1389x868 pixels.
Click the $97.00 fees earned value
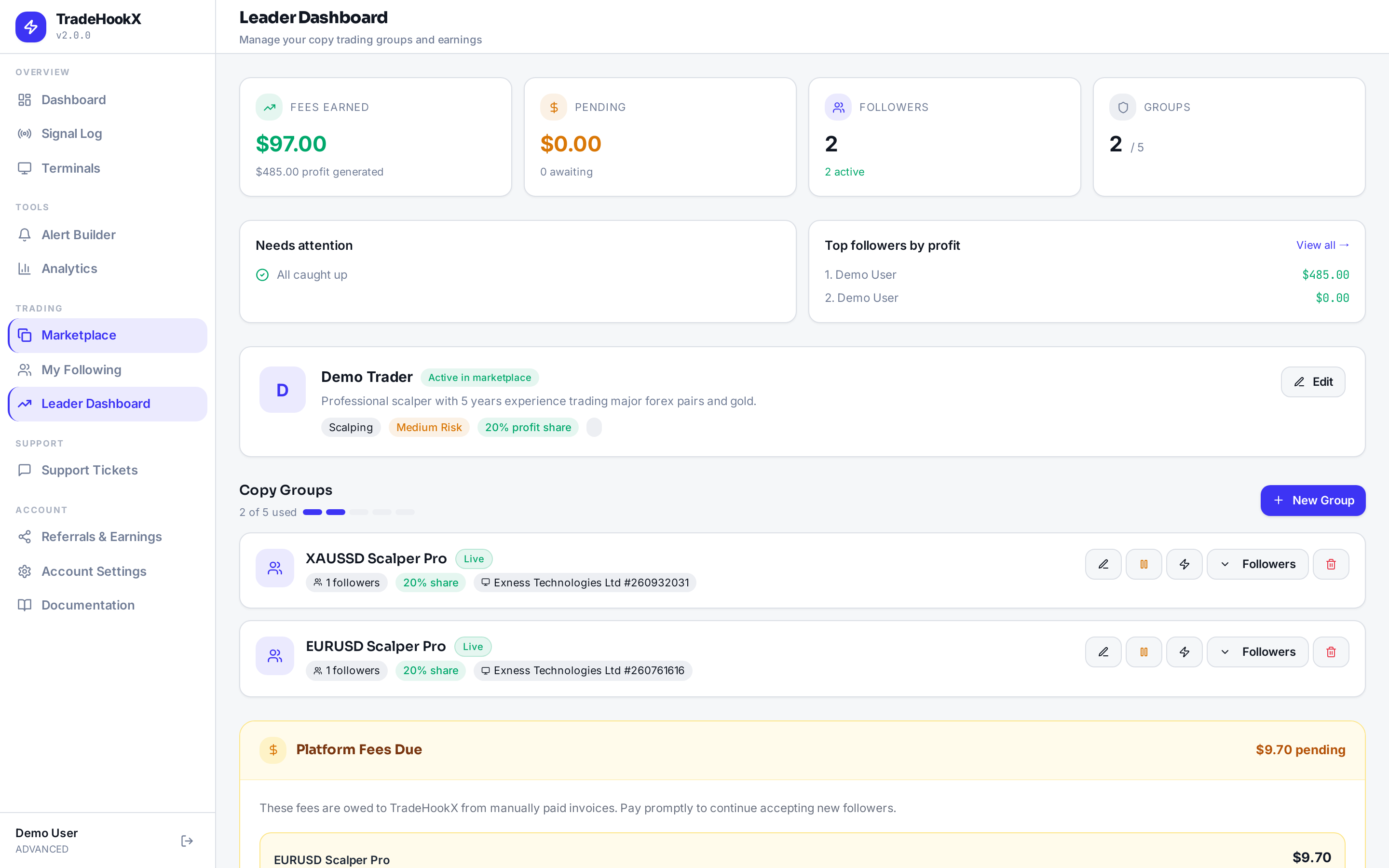pyautogui.click(x=291, y=144)
